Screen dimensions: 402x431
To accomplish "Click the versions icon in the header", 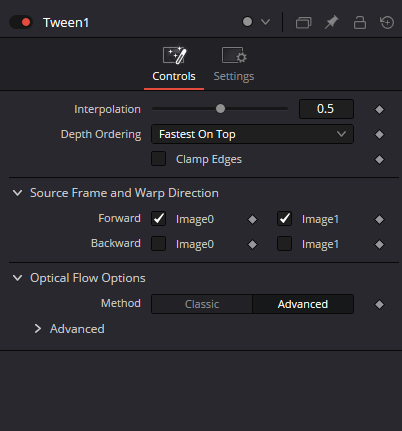I will tap(303, 23).
